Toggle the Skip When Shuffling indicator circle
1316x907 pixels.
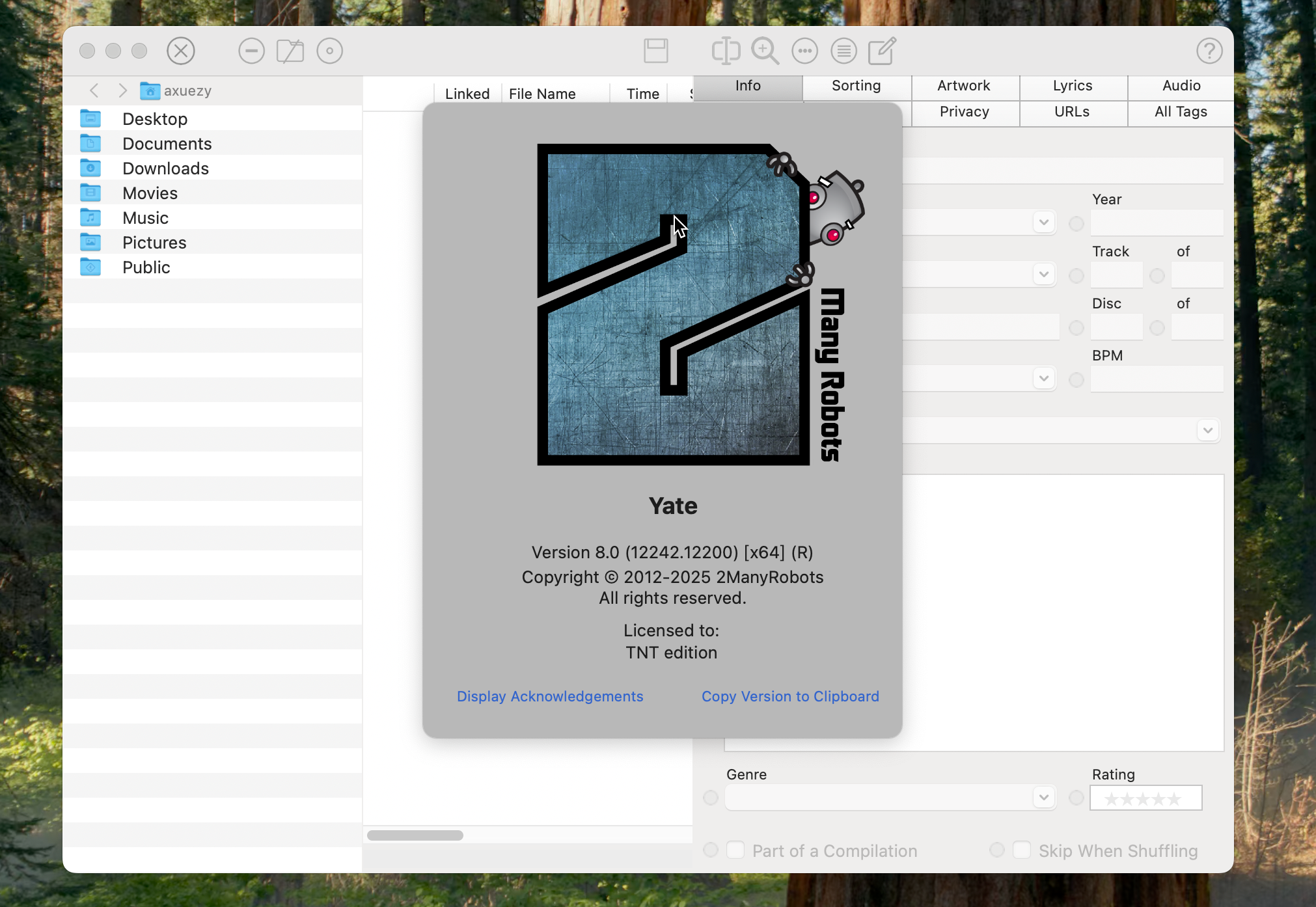(x=997, y=850)
